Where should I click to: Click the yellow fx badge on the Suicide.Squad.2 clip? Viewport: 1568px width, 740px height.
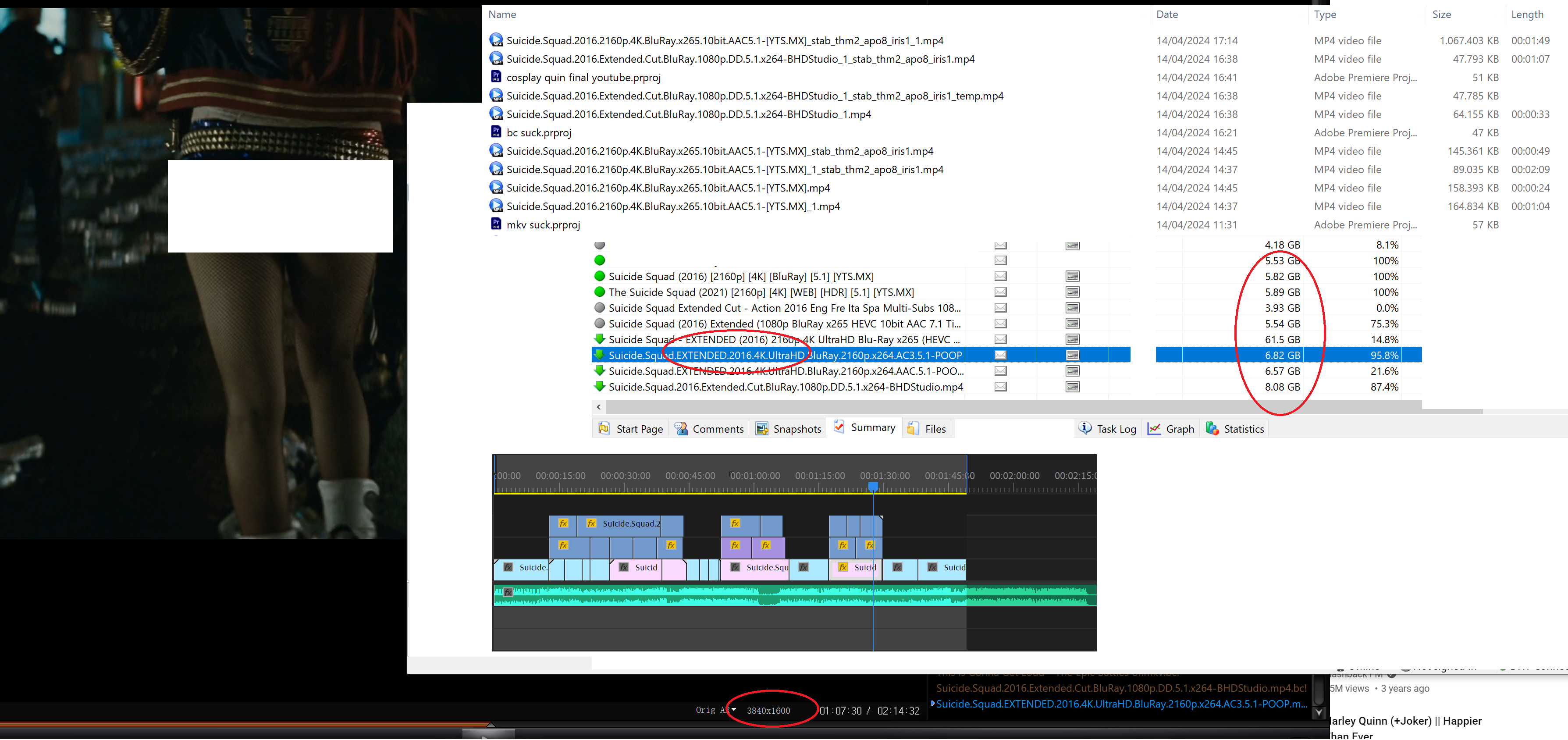[x=591, y=523]
